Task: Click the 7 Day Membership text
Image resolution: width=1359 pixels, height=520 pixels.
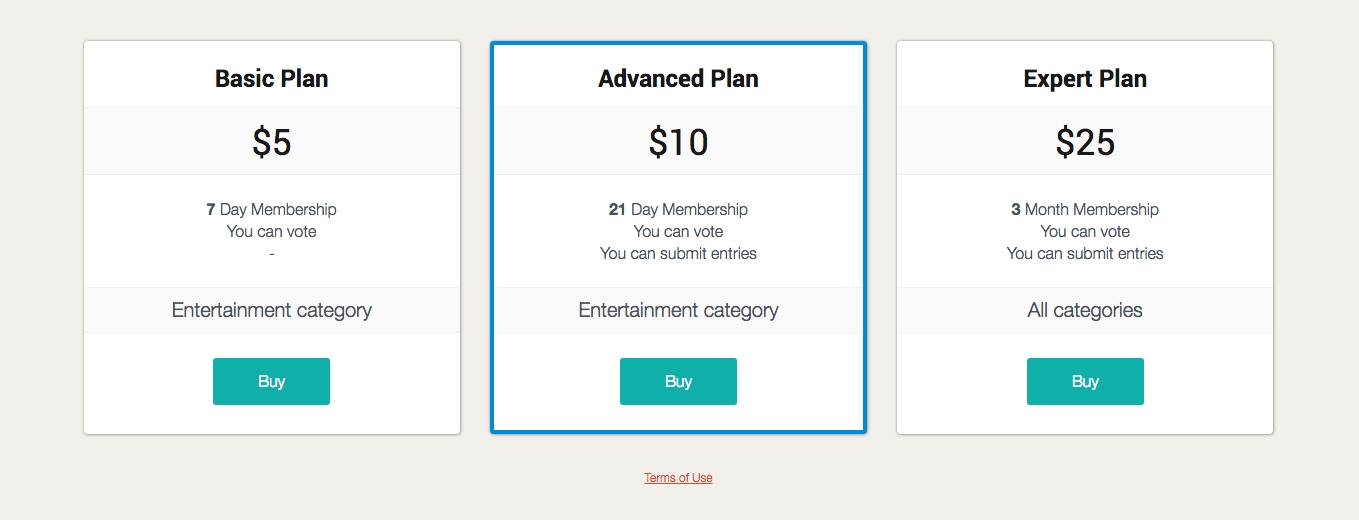Action: pyautogui.click(x=271, y=209)
